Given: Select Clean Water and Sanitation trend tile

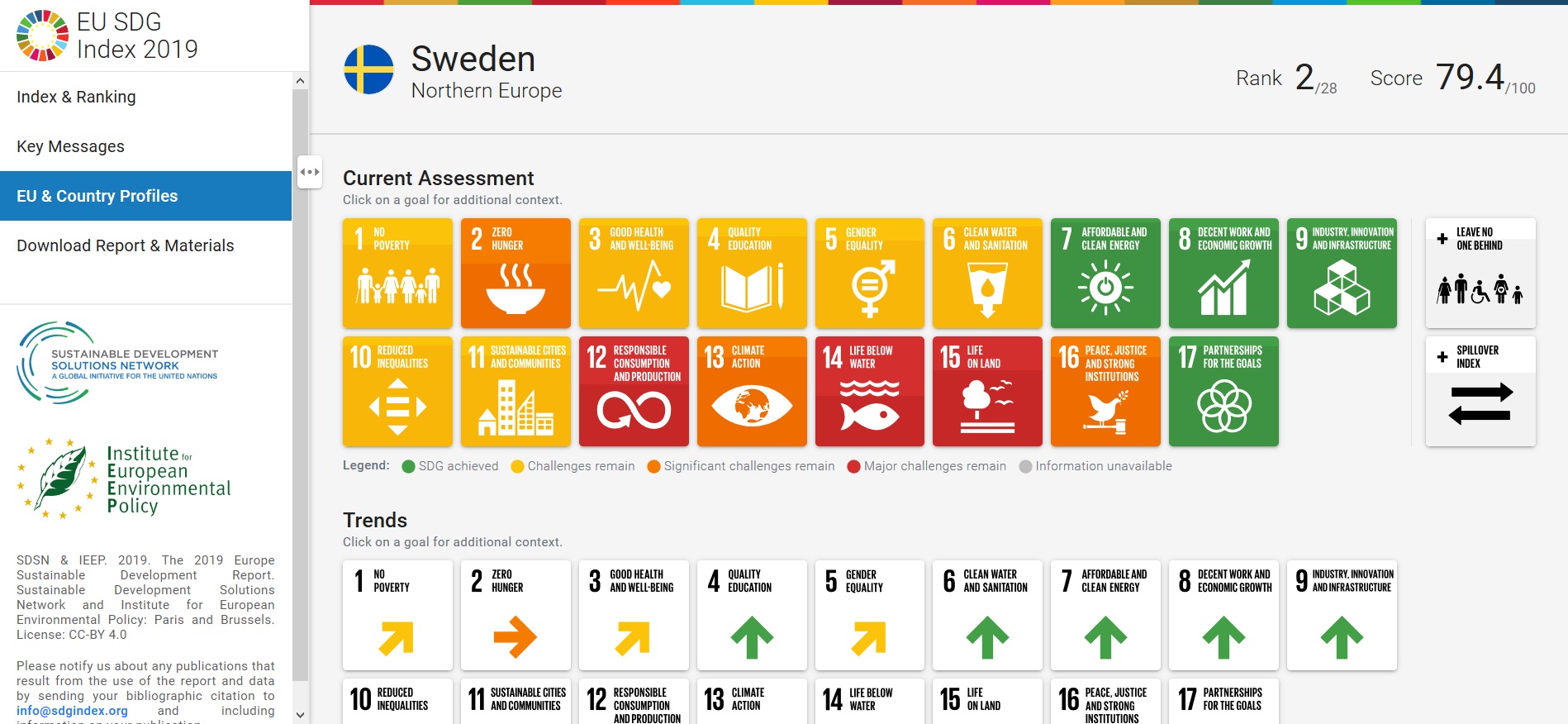Looking at the screenshot, I should coord(987,615).
